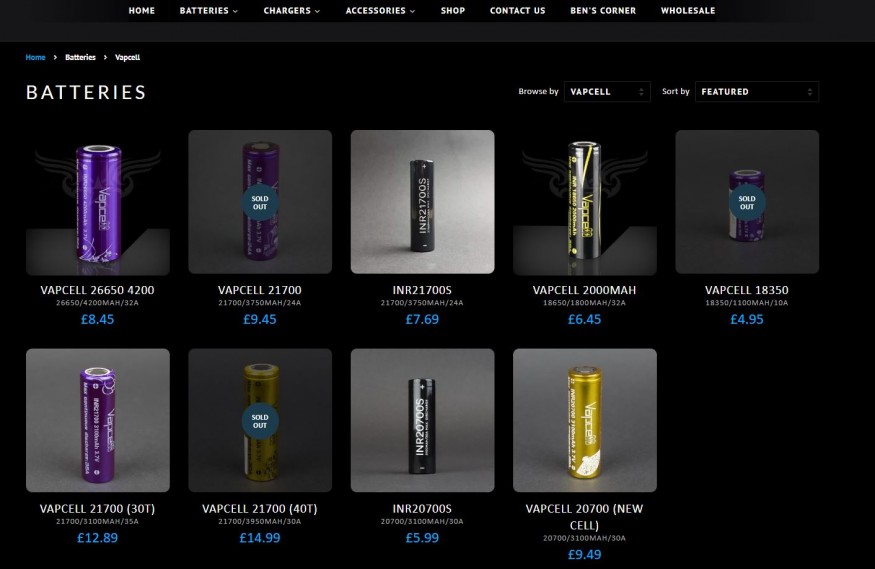Expand the Accessories navigation menu
This screenshot has width=875, height=569.
click(380, 11)
